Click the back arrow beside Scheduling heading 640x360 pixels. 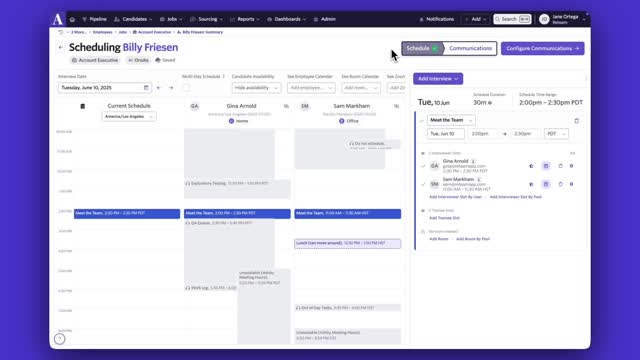click(x=60, y=47)
